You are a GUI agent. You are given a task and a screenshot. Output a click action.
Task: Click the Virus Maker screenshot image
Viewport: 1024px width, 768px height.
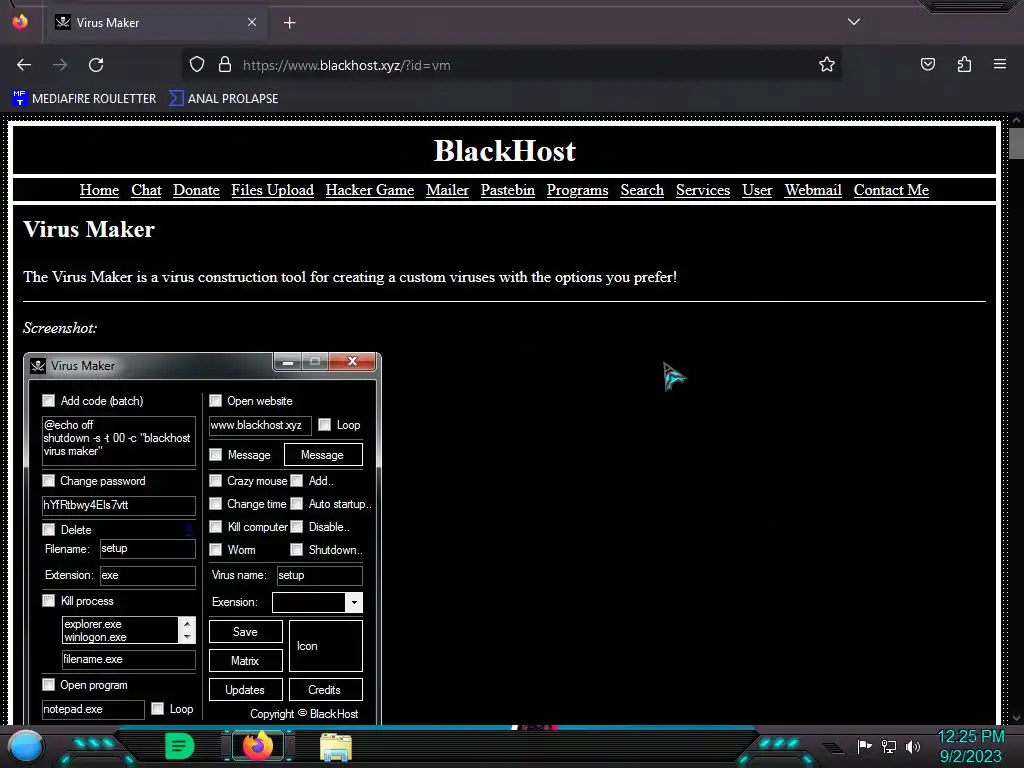tap(202, 537)
